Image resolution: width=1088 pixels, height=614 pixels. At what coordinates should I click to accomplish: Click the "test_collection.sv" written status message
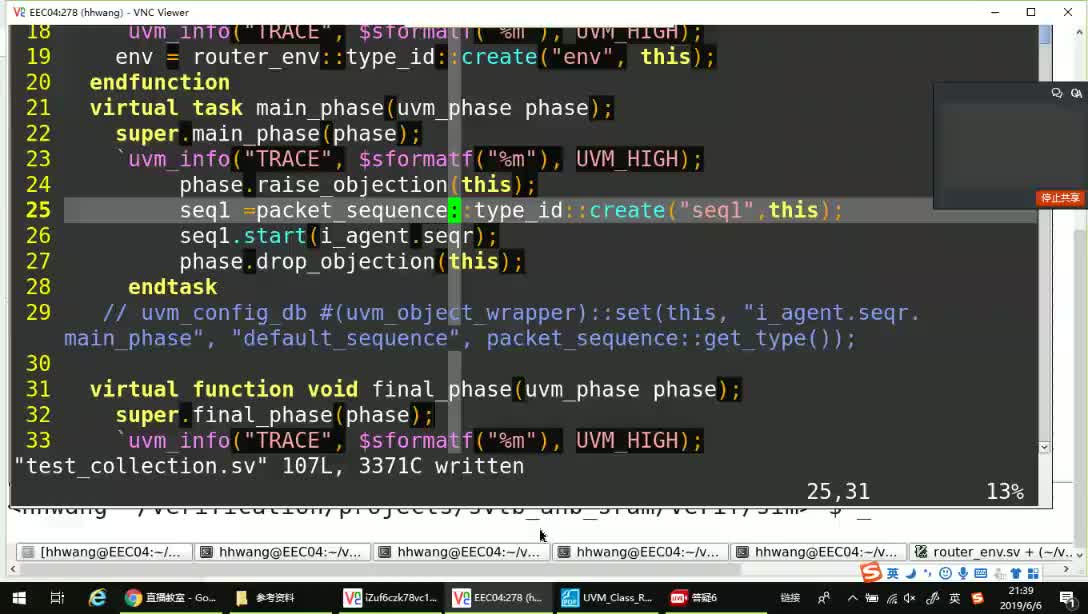pyautogui.click(x=269, y=466)
